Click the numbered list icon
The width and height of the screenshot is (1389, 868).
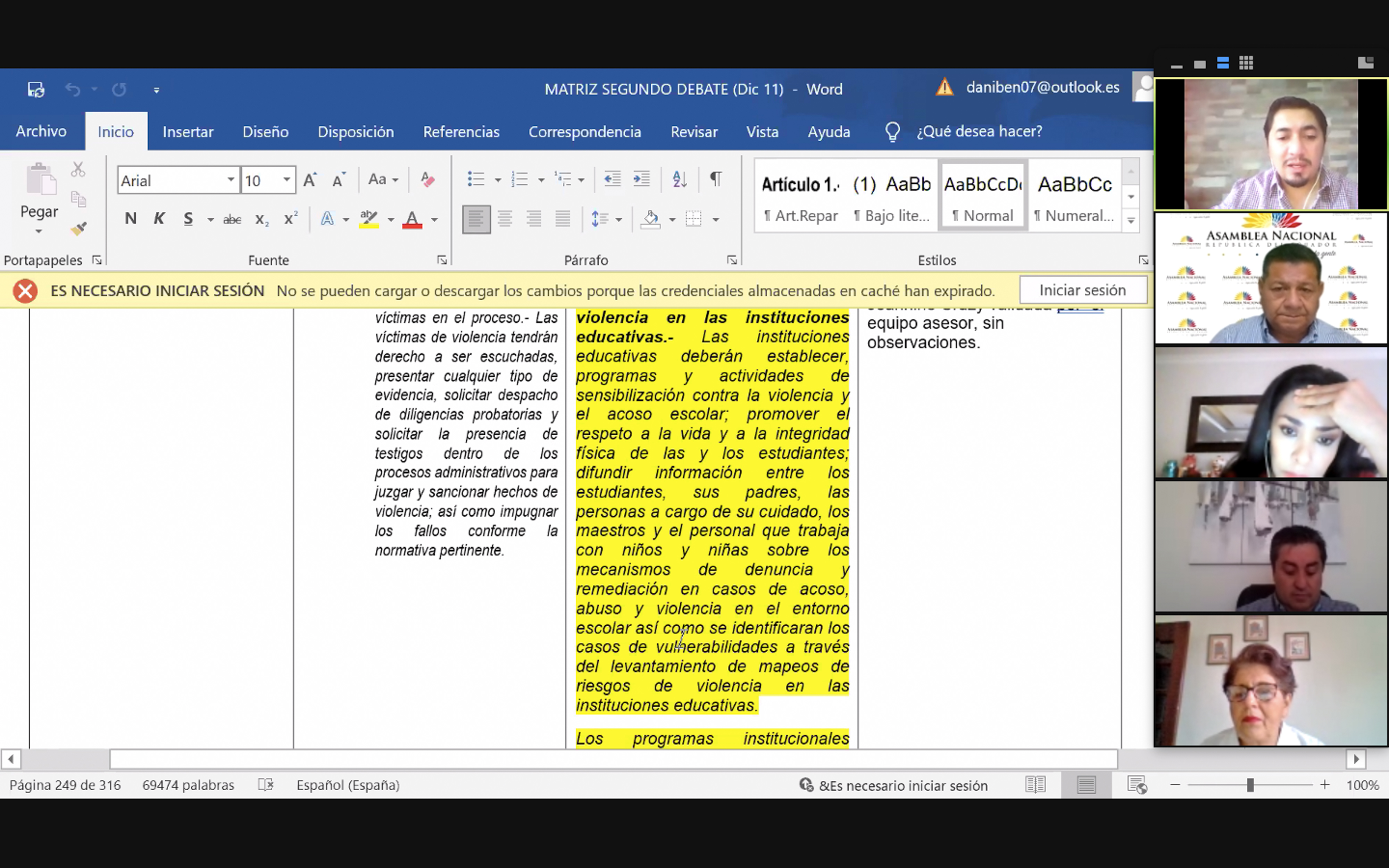pos(519,179)
